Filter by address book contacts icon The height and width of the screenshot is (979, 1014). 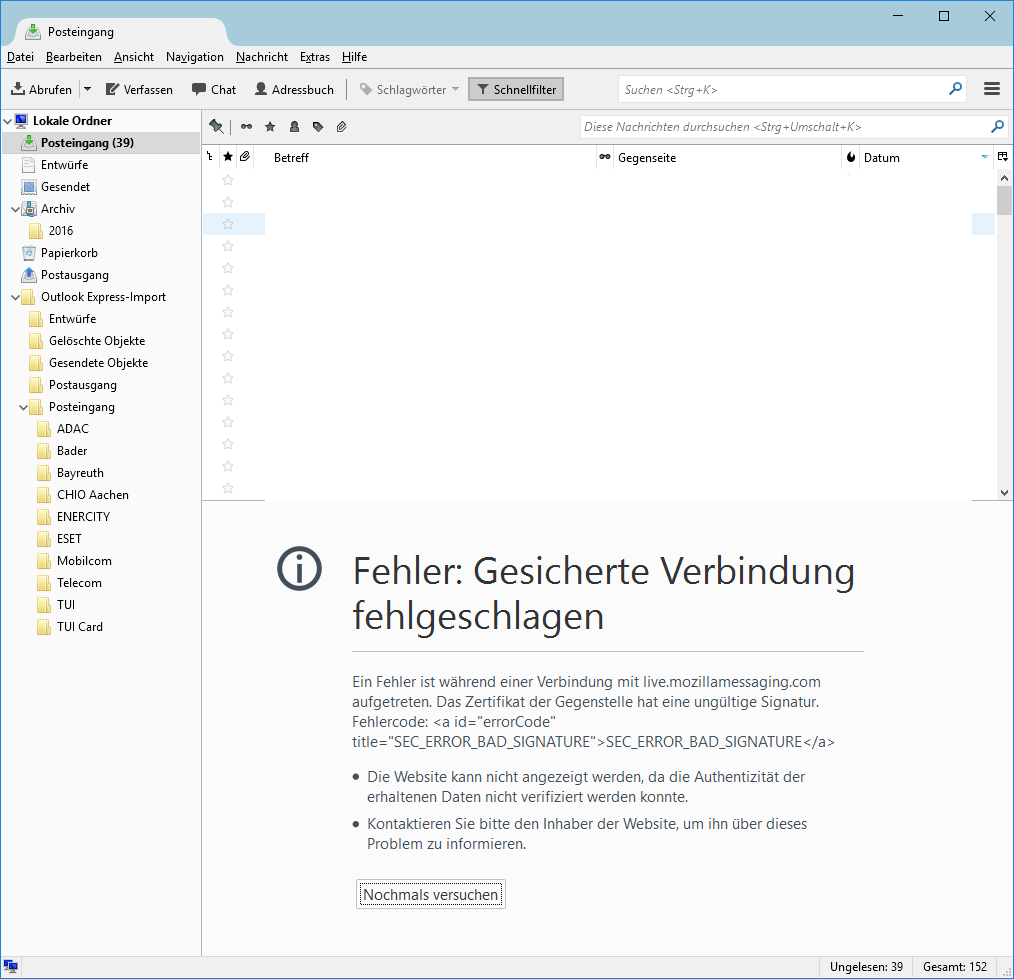[294, 127]
